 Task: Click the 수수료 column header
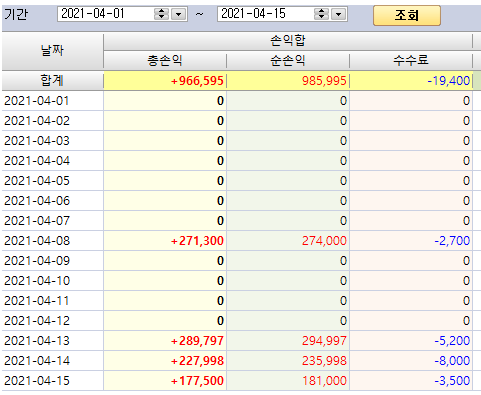411,61
